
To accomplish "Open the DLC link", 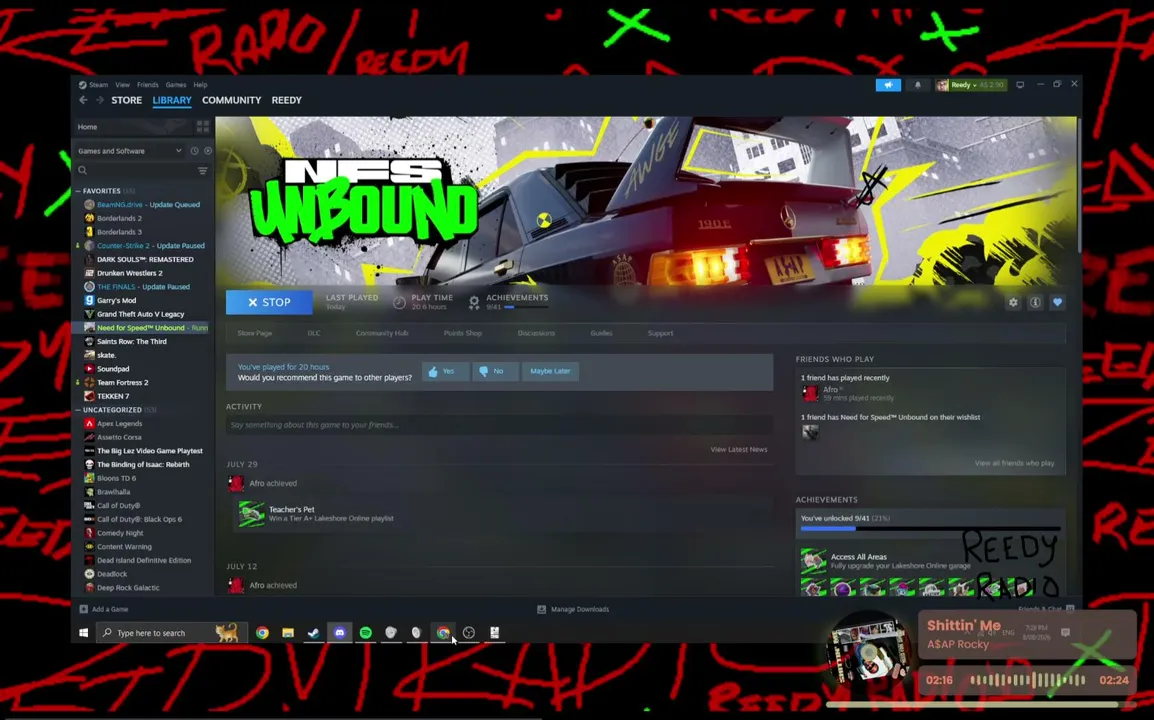I will point(314,333).
